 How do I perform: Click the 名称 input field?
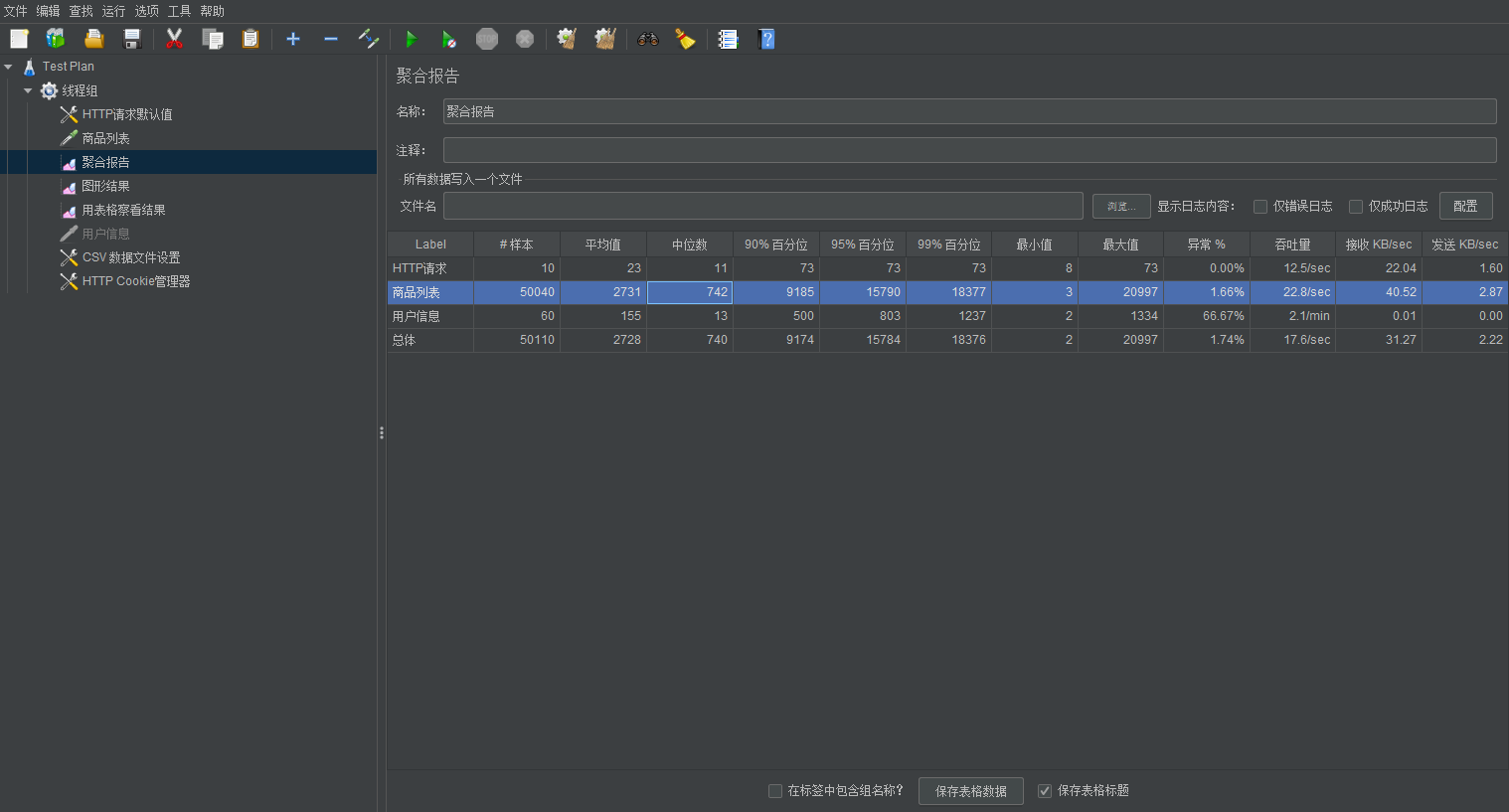click(x=969, y=111)
